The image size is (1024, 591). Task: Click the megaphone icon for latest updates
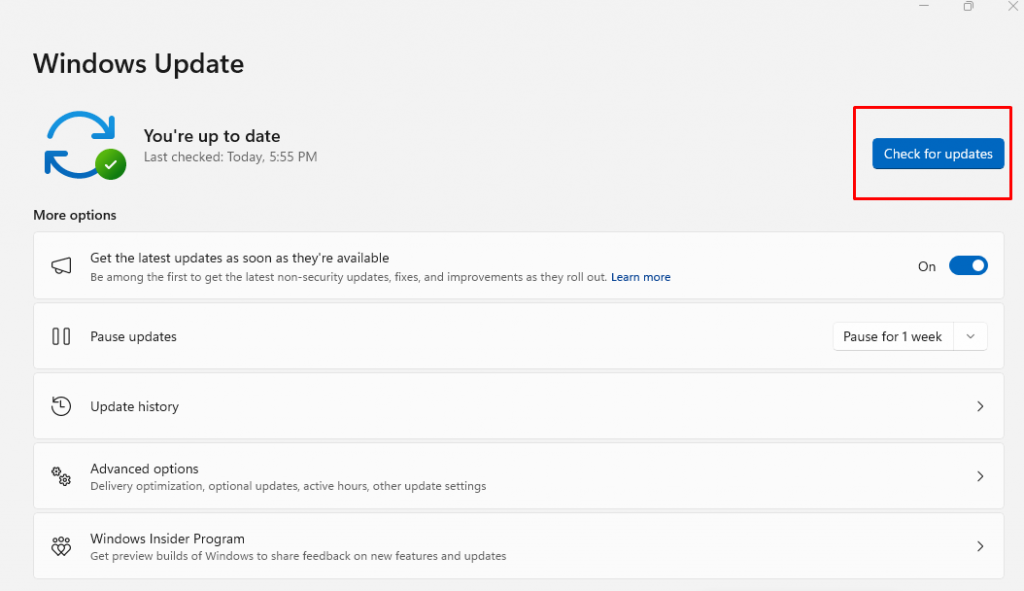(x=61, y=266)
